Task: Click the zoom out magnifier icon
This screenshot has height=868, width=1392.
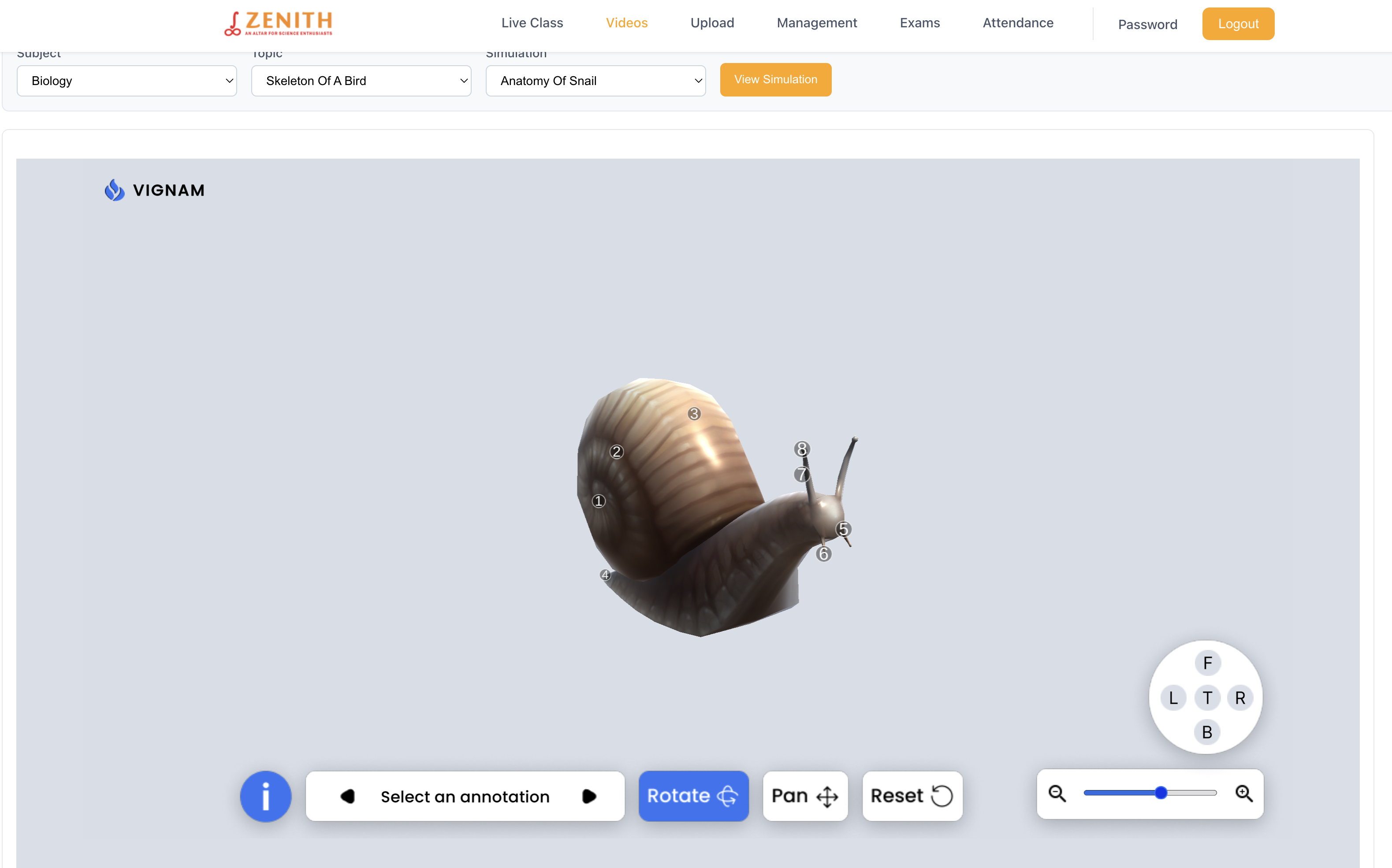Action: 1057,794
